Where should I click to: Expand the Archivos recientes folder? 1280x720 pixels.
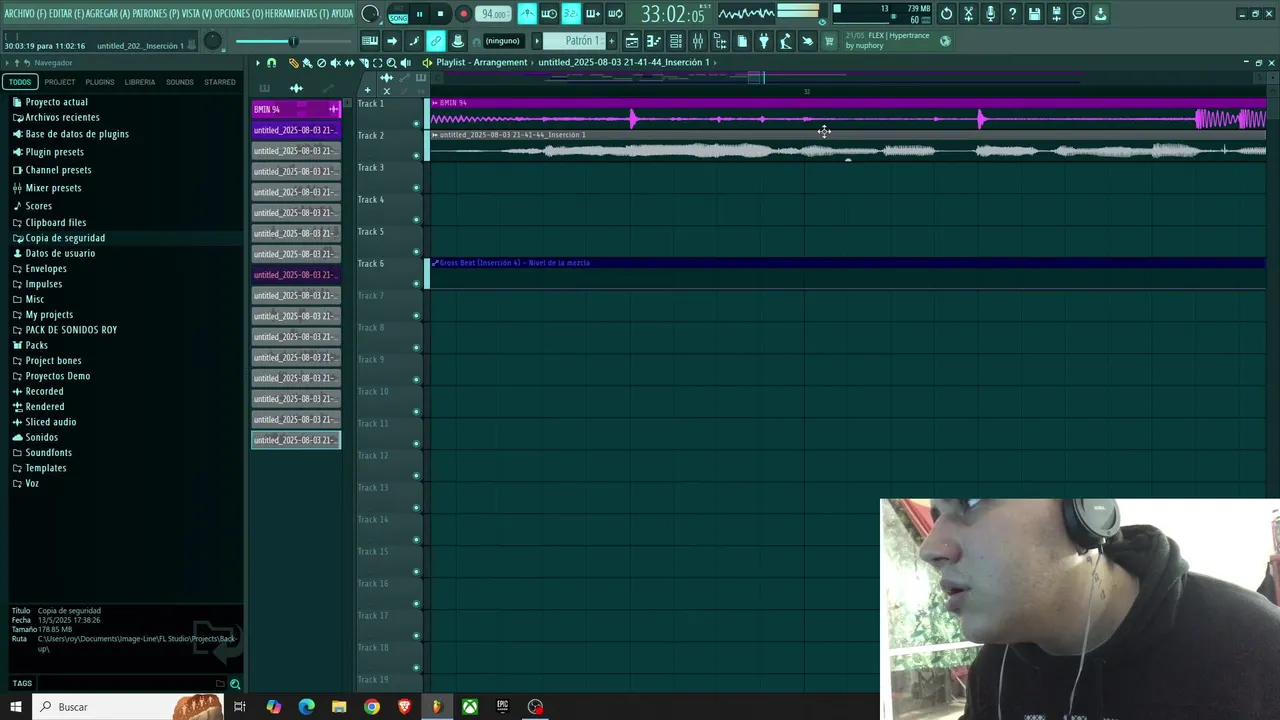[x=62, y=117]
